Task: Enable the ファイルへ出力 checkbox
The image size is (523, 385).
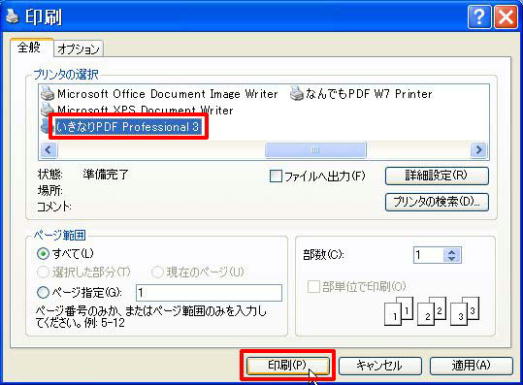Action: click(276, 176)
